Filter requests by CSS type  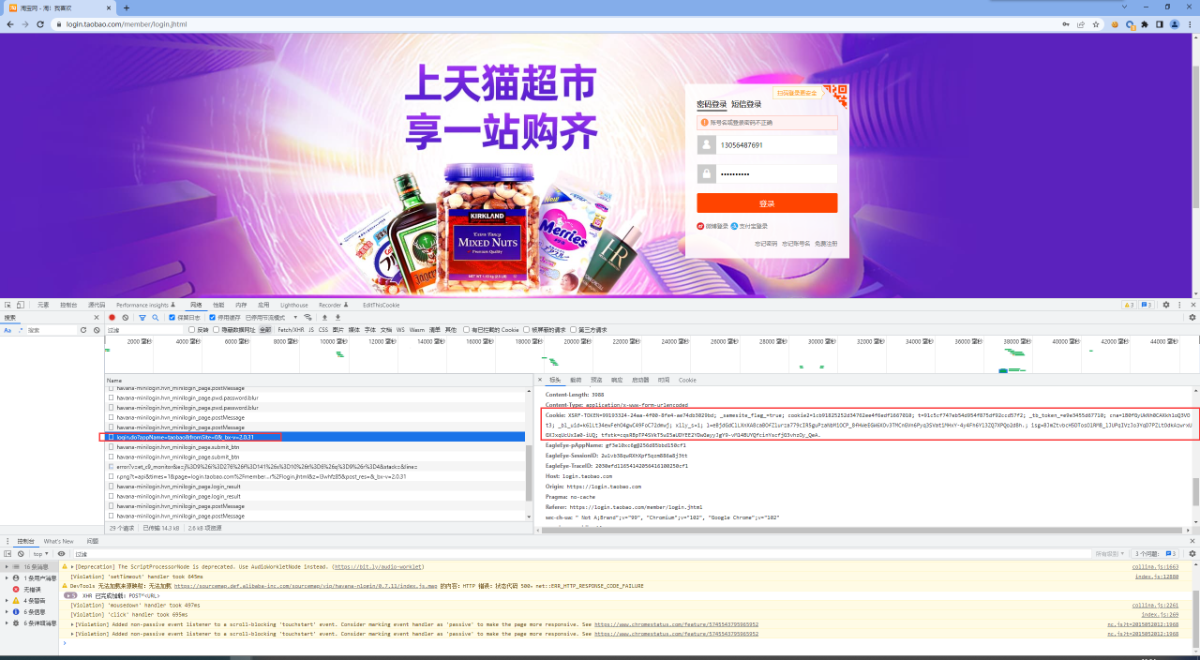(x=323, y=330)
